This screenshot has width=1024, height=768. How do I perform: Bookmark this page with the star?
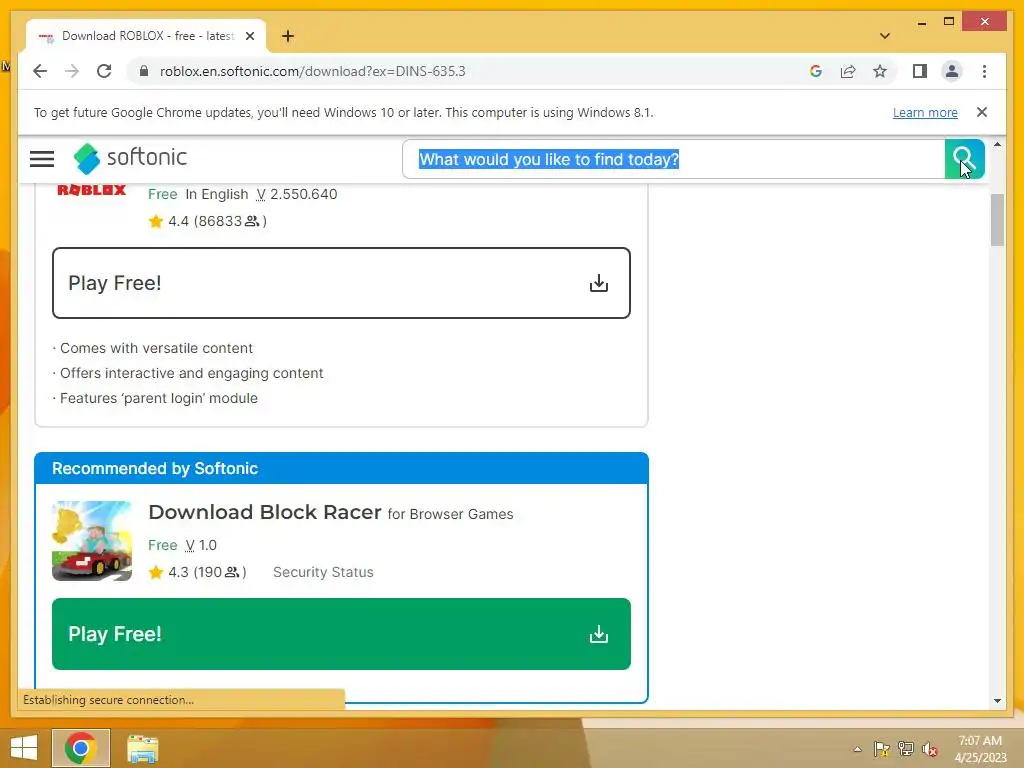pyautogui.click(x=880, y=71)
